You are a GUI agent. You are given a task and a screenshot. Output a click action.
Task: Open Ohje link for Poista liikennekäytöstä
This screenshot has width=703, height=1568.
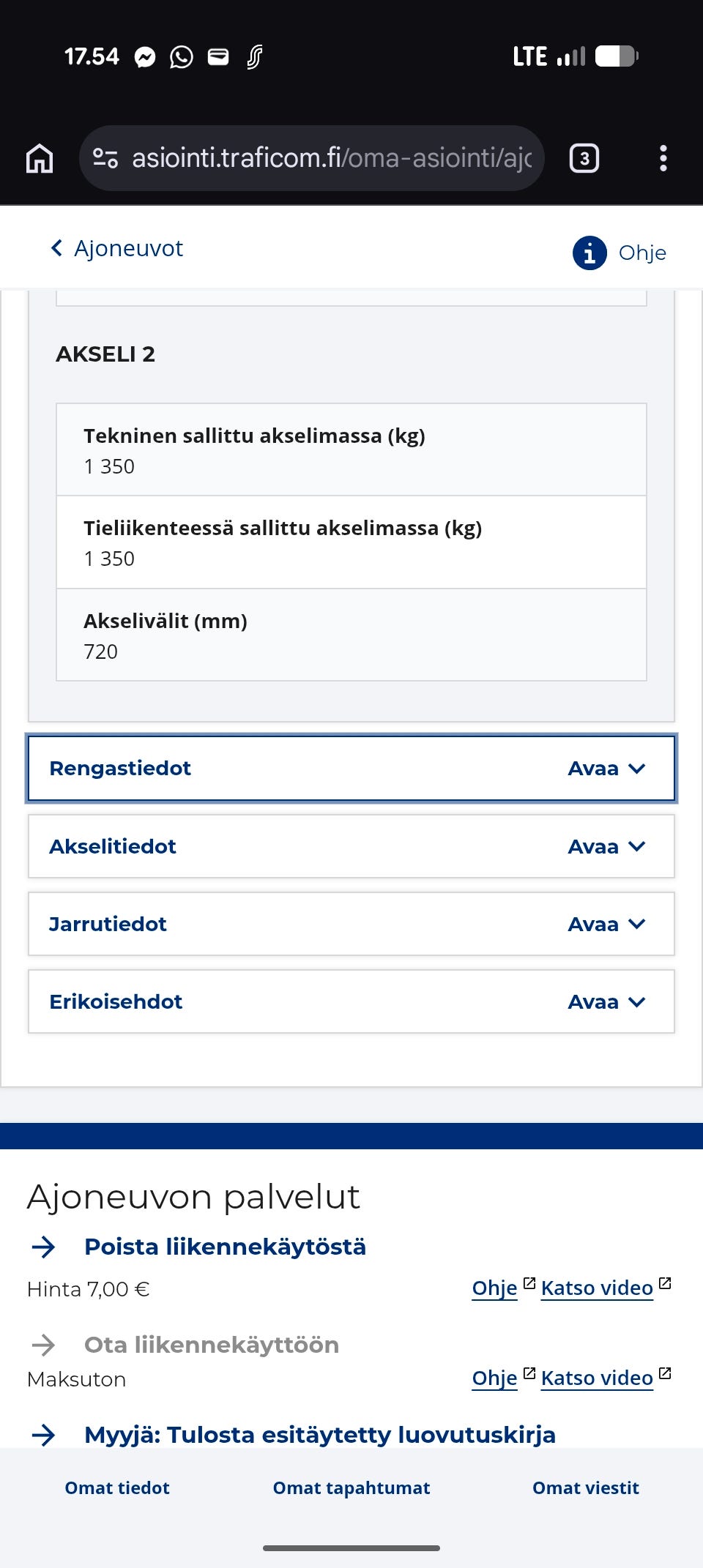tap(495, 1288)
